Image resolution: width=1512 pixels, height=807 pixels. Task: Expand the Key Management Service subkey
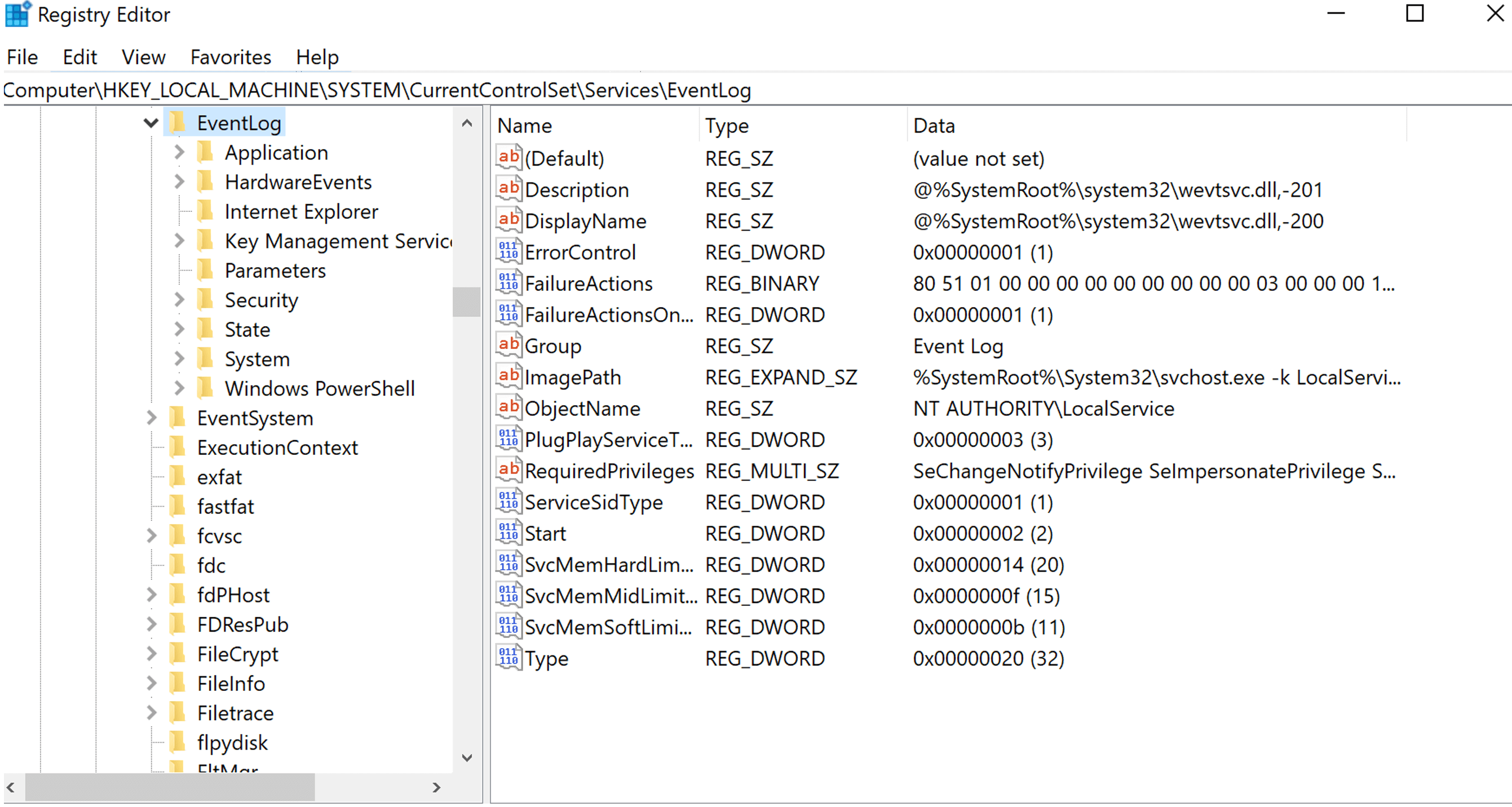[x=179, y=240]
